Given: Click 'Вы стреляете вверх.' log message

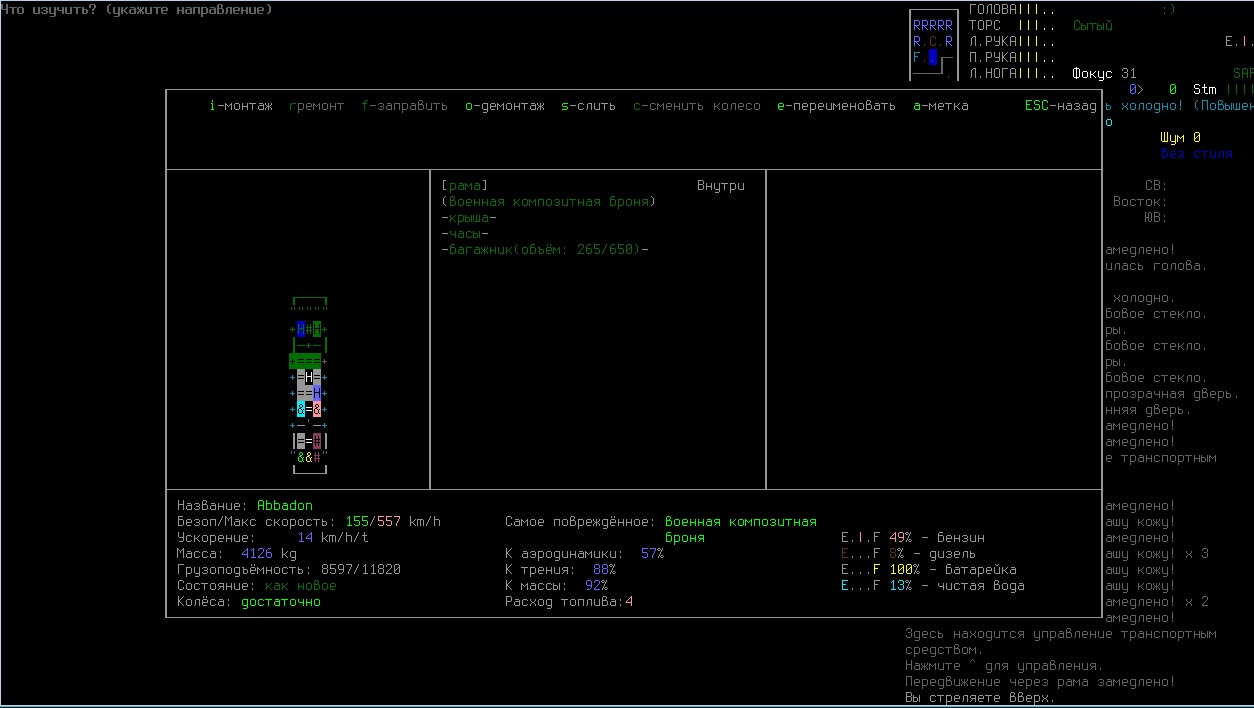Looking at the screenshot, I should [980, 698].
